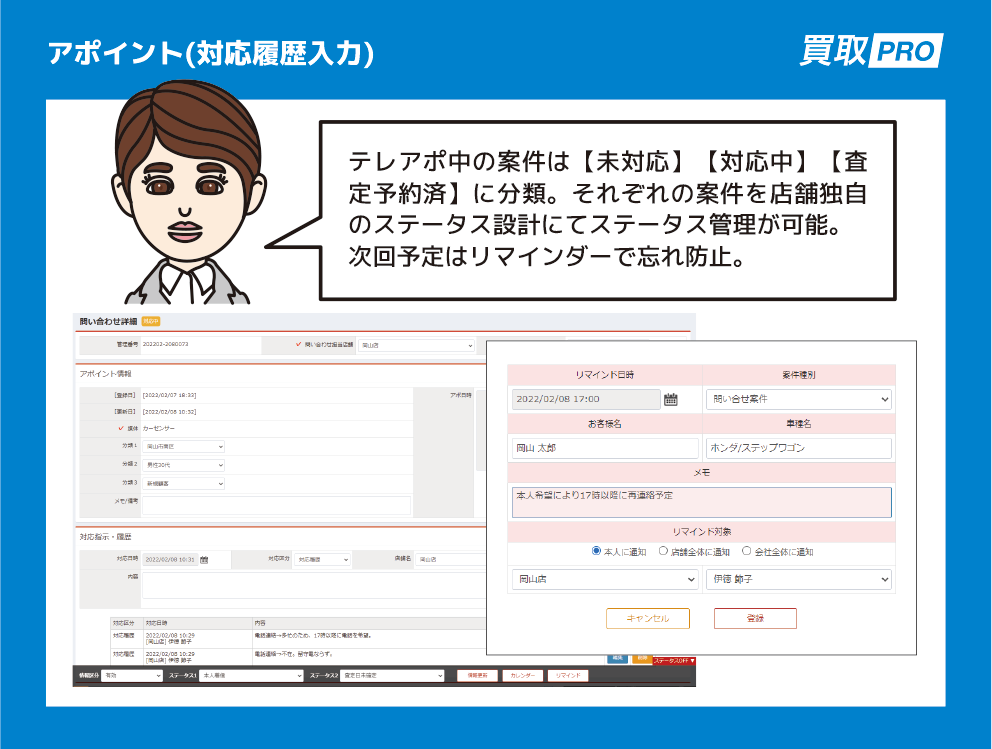Open the 案件種別 dropdown showing 問い合せ案件
The height and width of the screenshot is (749, 992).
click(797, 398)
